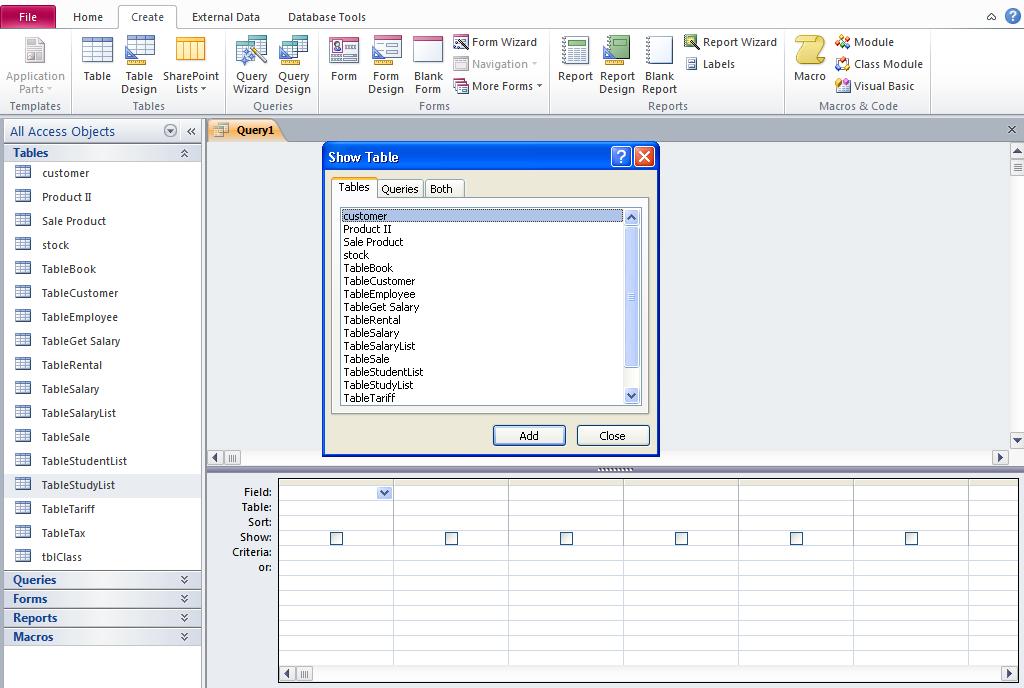Click Show Table list scroll down arrow
The width and height of the screenshot is (1024, 688).
coord(632,396)
